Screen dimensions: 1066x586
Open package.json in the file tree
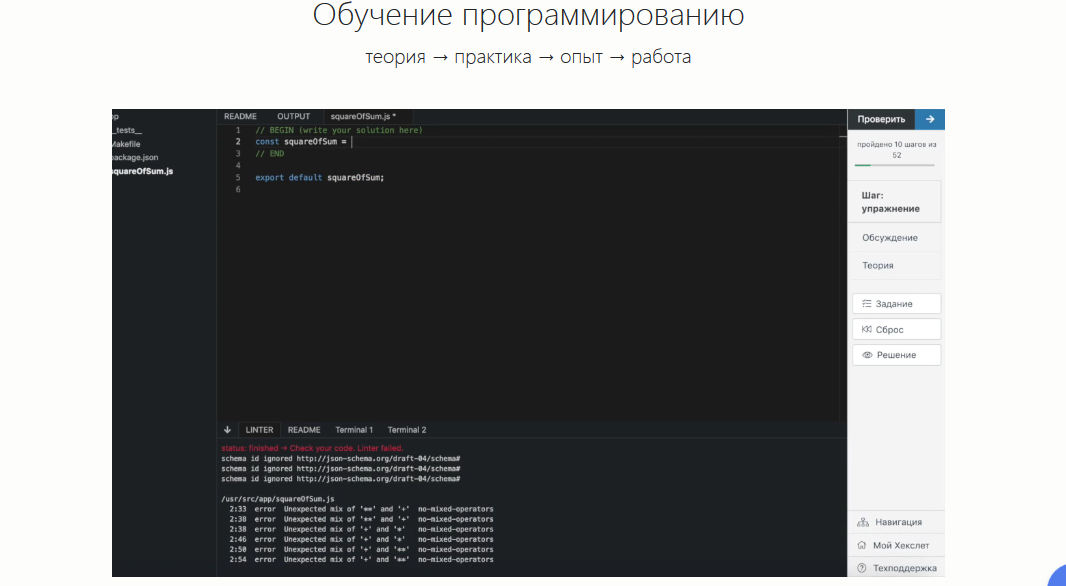click(x=135, y=157)
